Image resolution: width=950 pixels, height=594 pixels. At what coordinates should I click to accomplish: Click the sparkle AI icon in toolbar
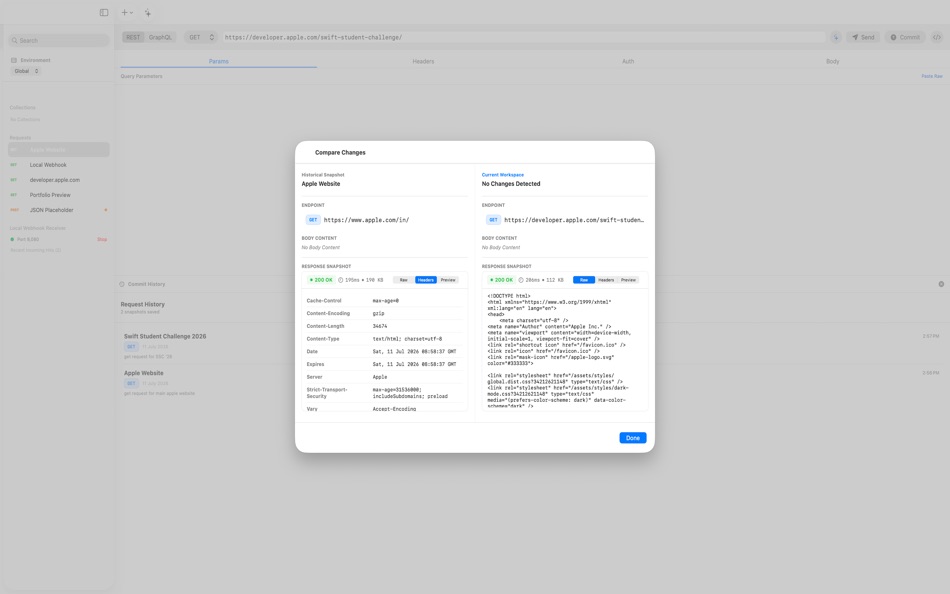pos(148,12)
